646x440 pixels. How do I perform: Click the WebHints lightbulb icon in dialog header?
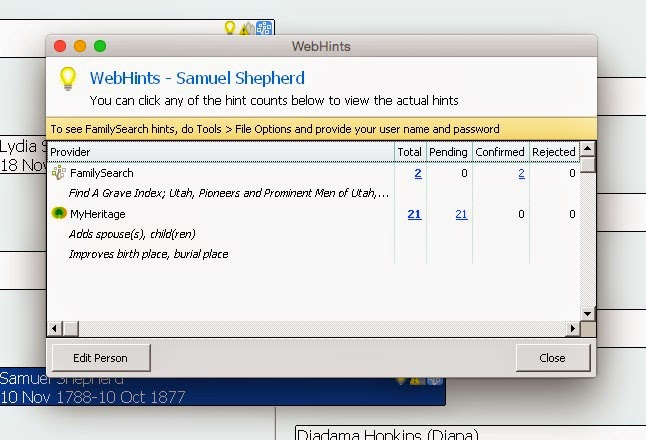click(x=68, y=78)
